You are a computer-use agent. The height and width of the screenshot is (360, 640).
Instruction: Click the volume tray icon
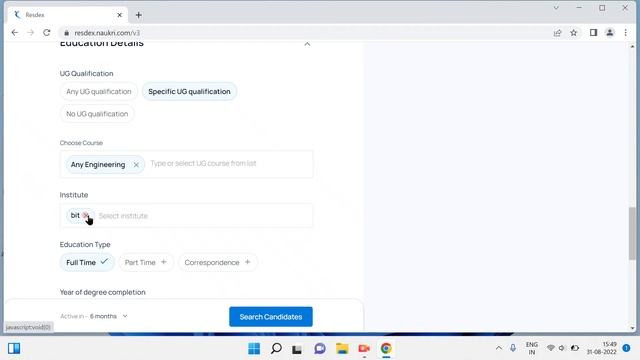click(562, 348)
